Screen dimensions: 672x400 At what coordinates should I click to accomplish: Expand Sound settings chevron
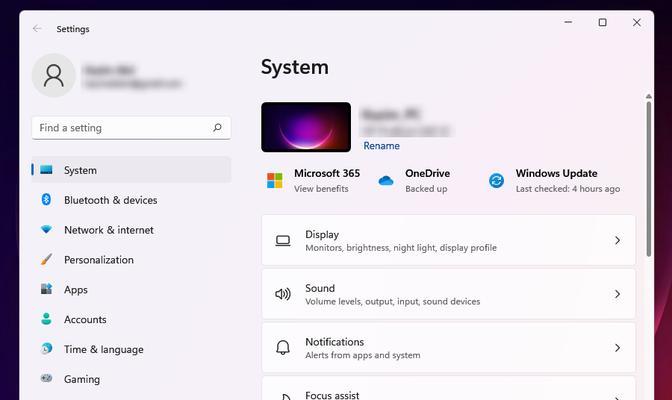point(617,294)
